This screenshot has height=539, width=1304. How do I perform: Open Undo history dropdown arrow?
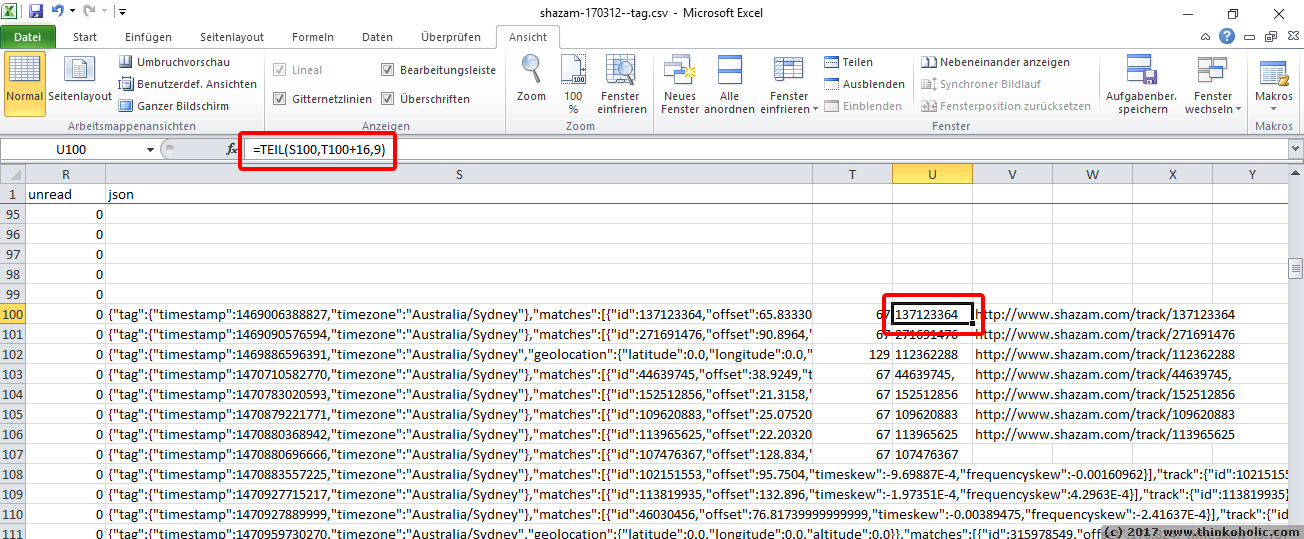[71, 12]
